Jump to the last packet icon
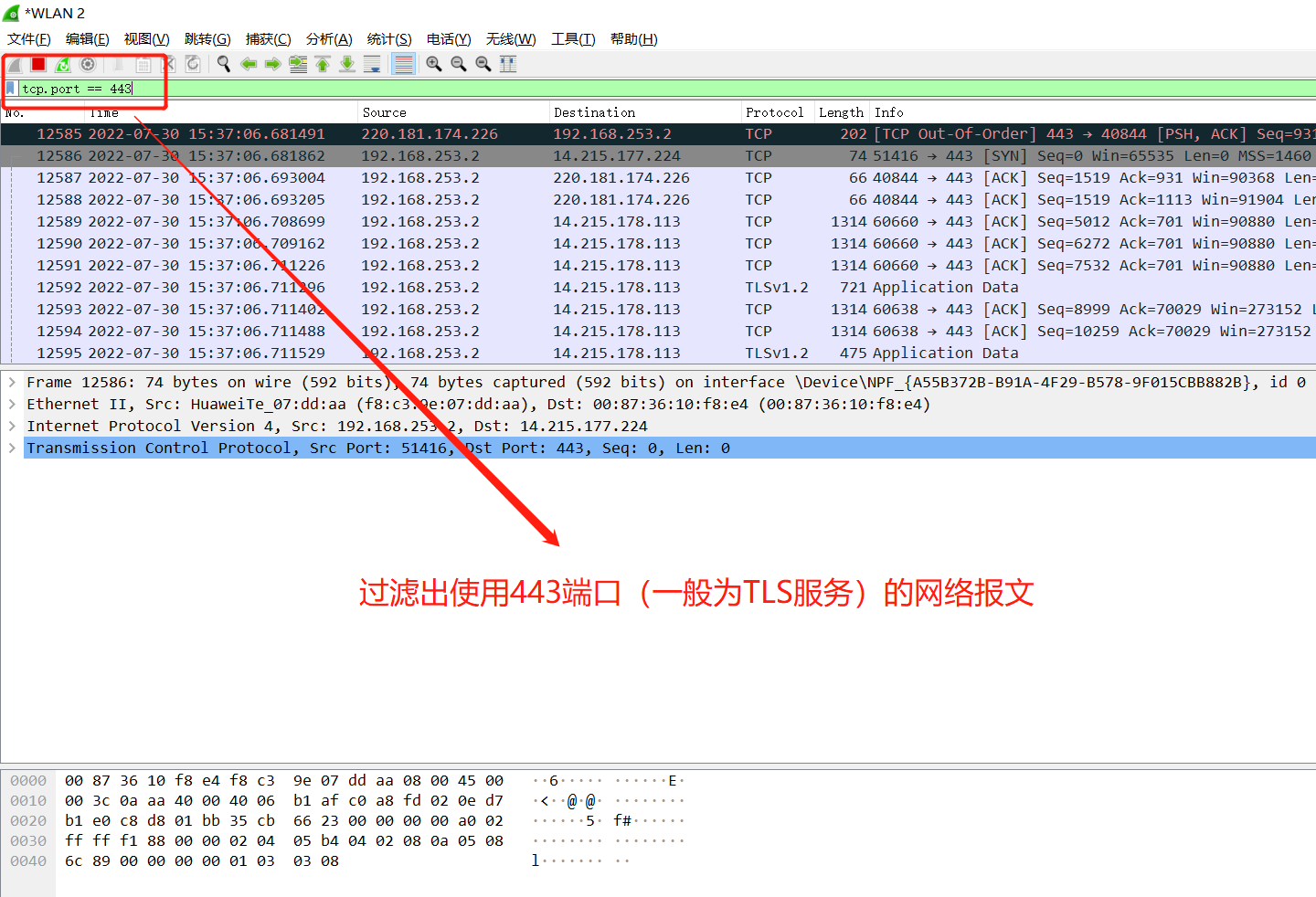The width and height of the screenshot is (1316, 897). tap(347, 64)
